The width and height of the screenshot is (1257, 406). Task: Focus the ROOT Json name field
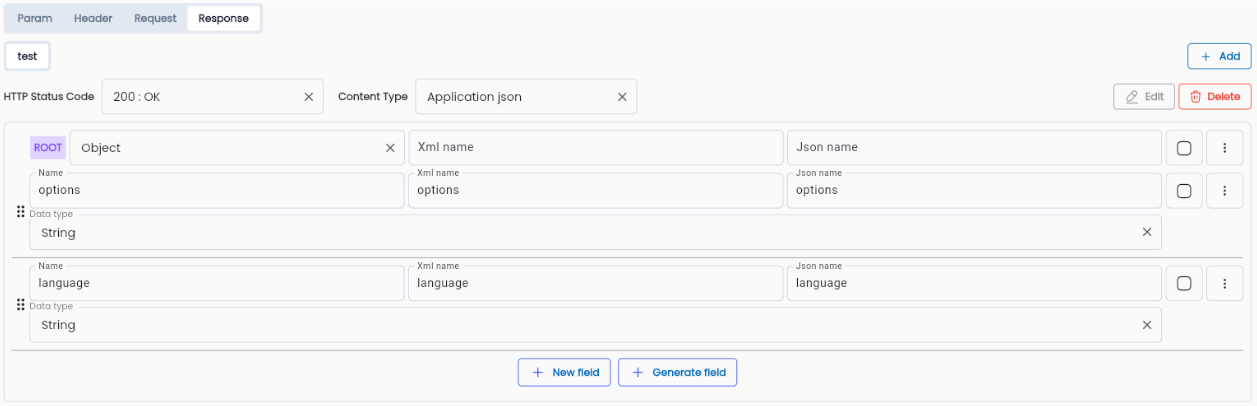click(x=974, y=147)
